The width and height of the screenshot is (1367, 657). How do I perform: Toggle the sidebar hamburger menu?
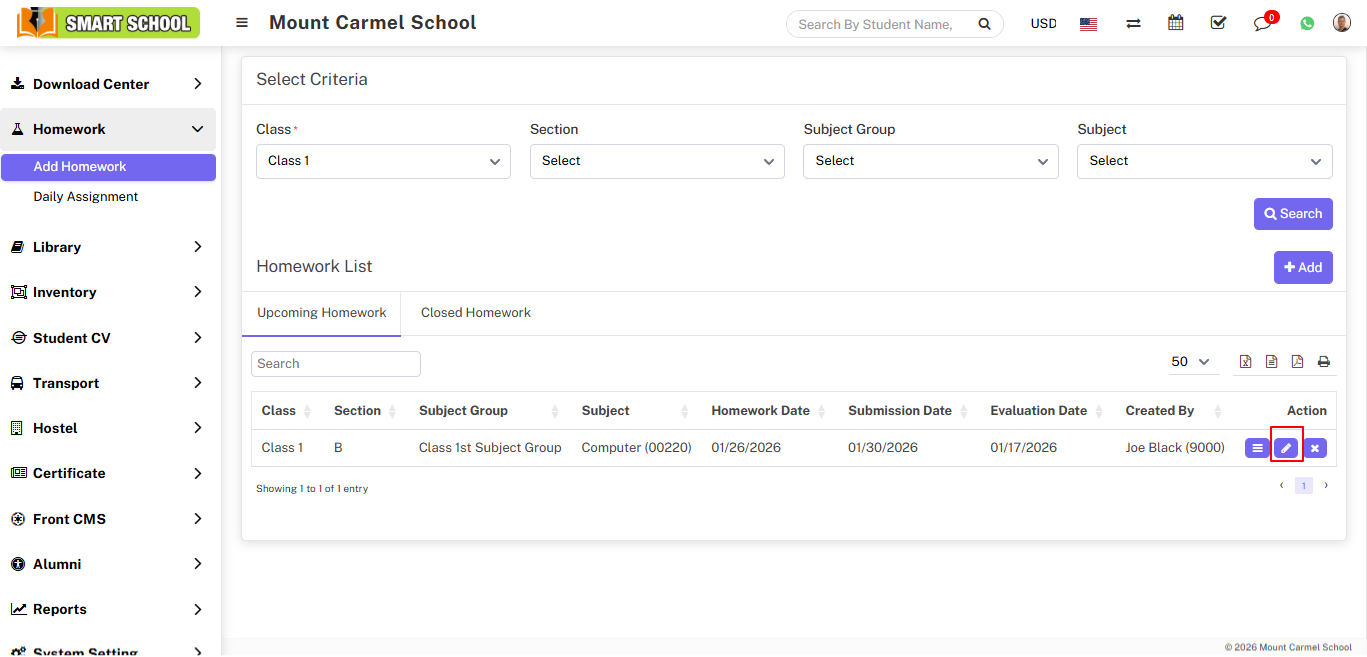pyautogui.click(x=242, y=23)
